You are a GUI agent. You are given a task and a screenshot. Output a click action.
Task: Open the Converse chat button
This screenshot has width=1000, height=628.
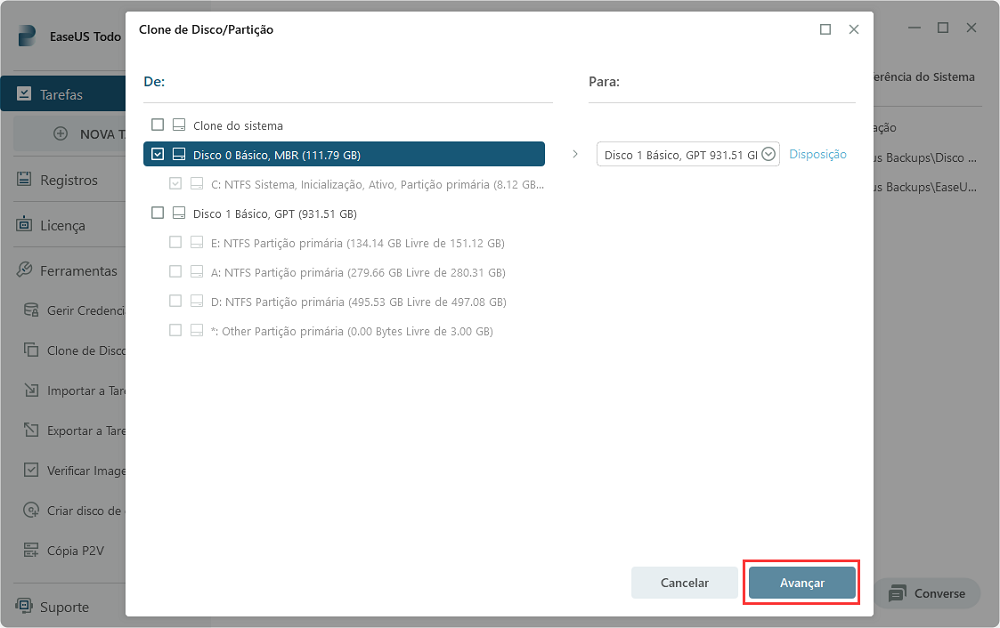click(926, 593)
